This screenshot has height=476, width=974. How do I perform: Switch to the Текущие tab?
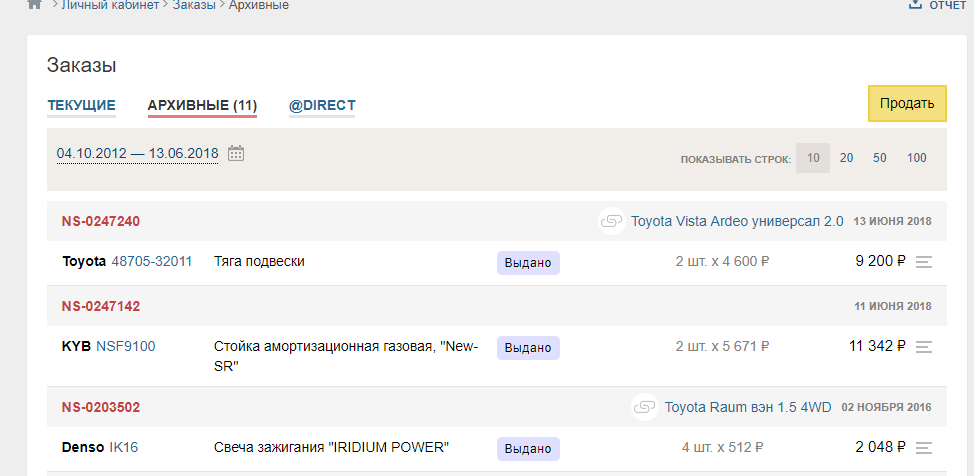[x=81, y=105]
